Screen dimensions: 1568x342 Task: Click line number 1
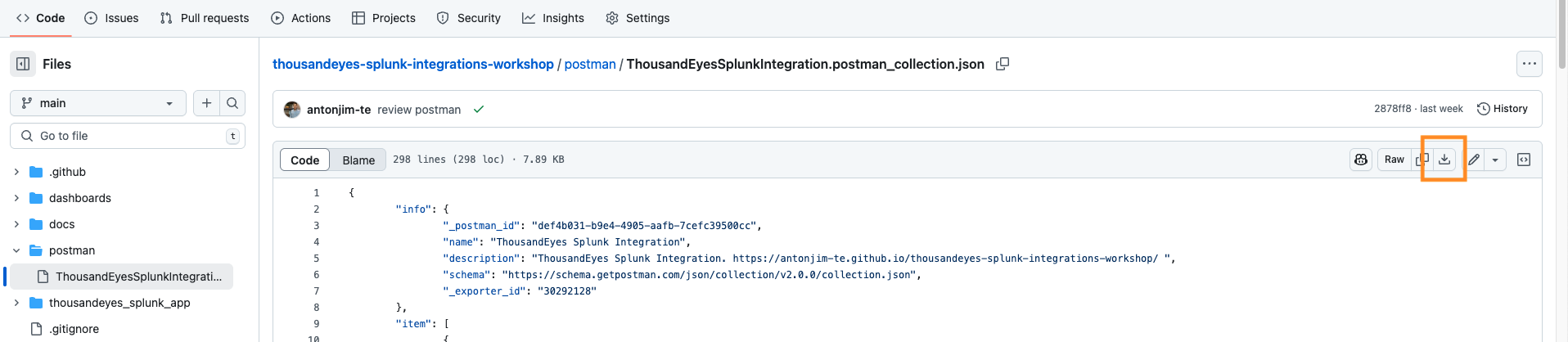point(316,193)
